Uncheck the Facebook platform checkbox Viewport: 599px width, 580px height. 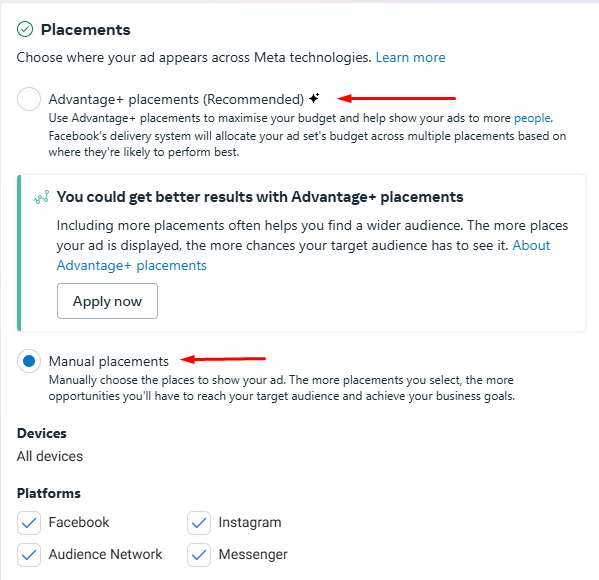(29, 523)
